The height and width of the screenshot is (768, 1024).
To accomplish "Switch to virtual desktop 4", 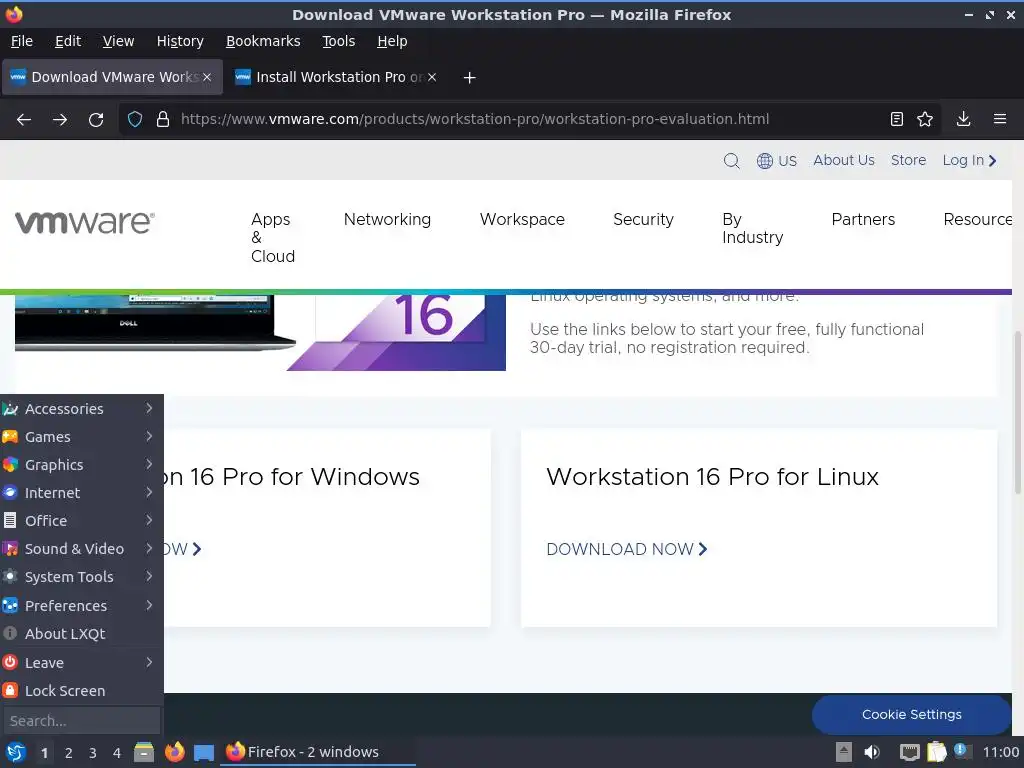I will 117,753.
